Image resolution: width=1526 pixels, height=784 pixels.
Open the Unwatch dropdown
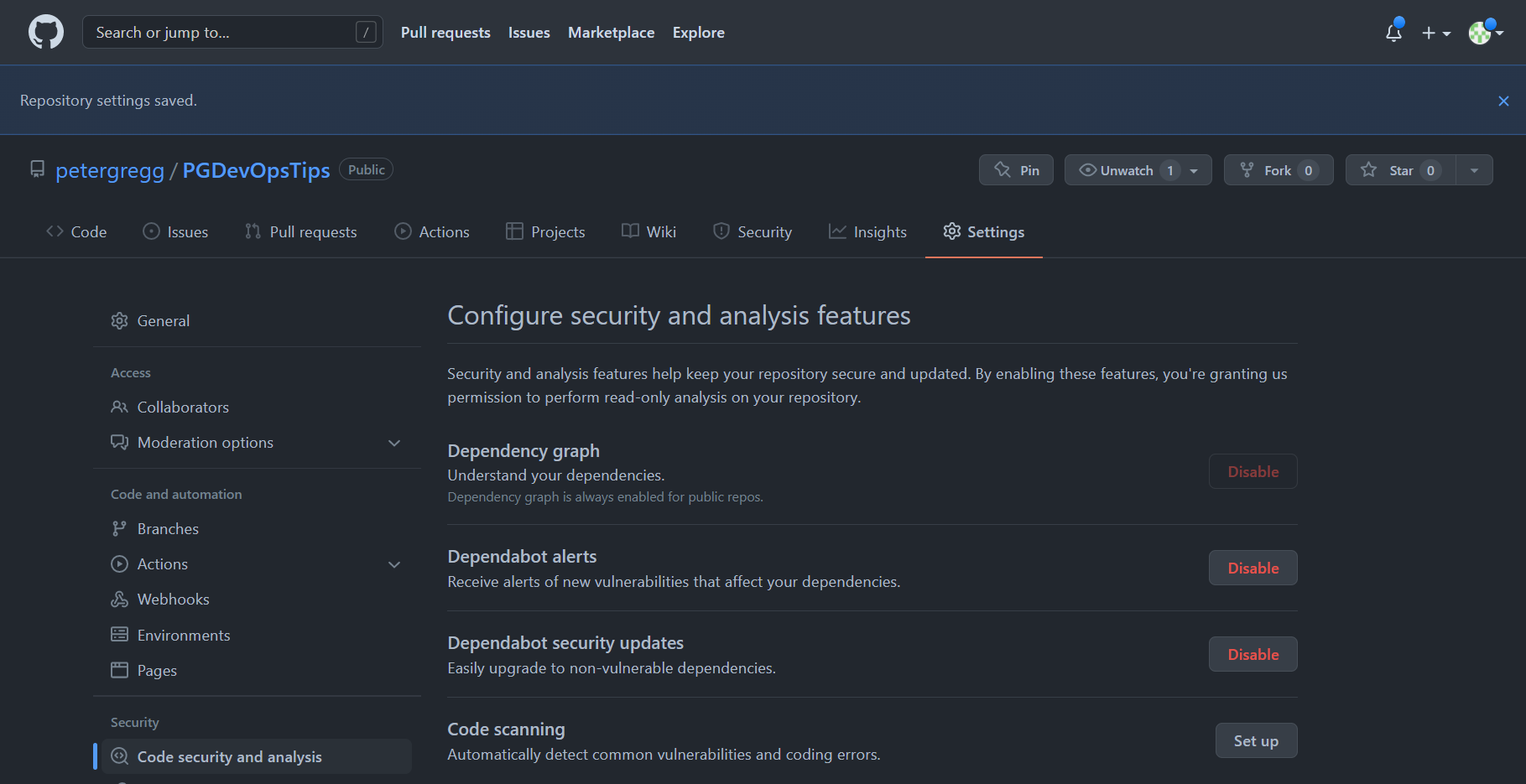[x=1138, y=170]
